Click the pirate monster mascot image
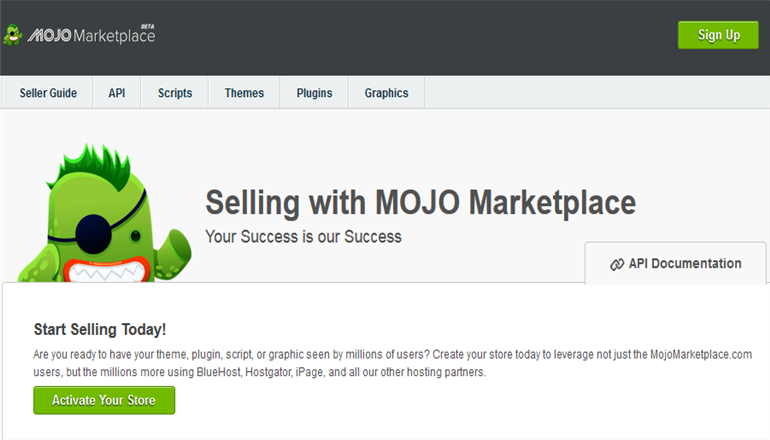This screenshot has width=770, height=440. [x=105, y=212]
